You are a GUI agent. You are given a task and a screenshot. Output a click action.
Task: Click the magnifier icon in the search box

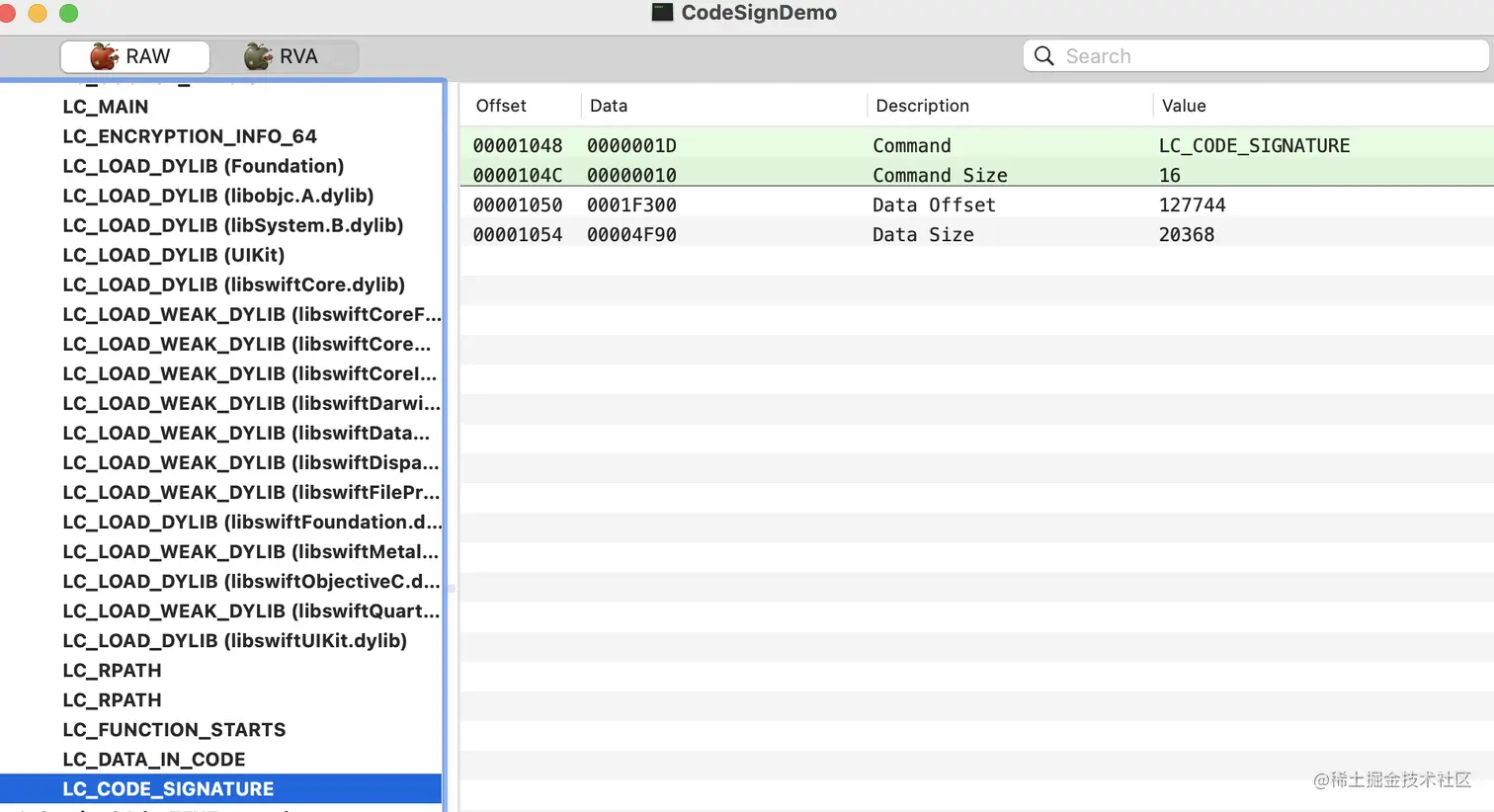point(1043,56)
